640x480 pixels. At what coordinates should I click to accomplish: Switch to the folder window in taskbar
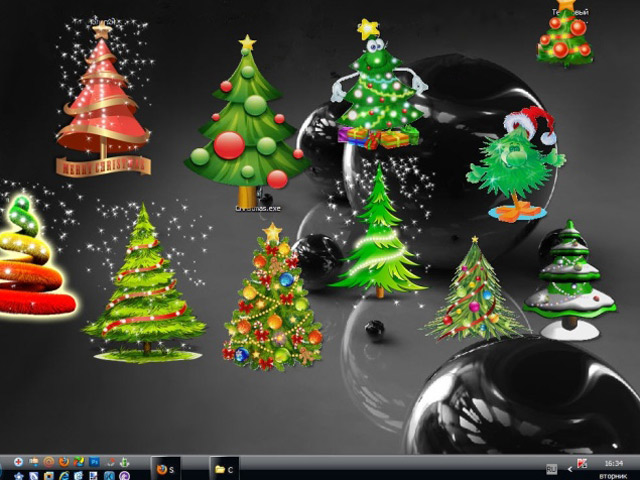224,468
